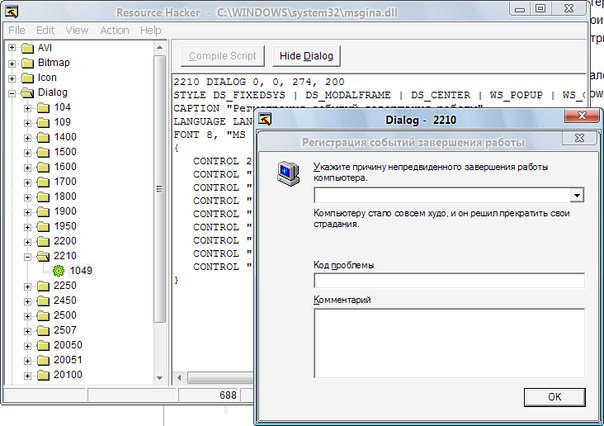Collapse the Dialog tree node
Viewport: 604px width, 426px height.
click(11, 92)
